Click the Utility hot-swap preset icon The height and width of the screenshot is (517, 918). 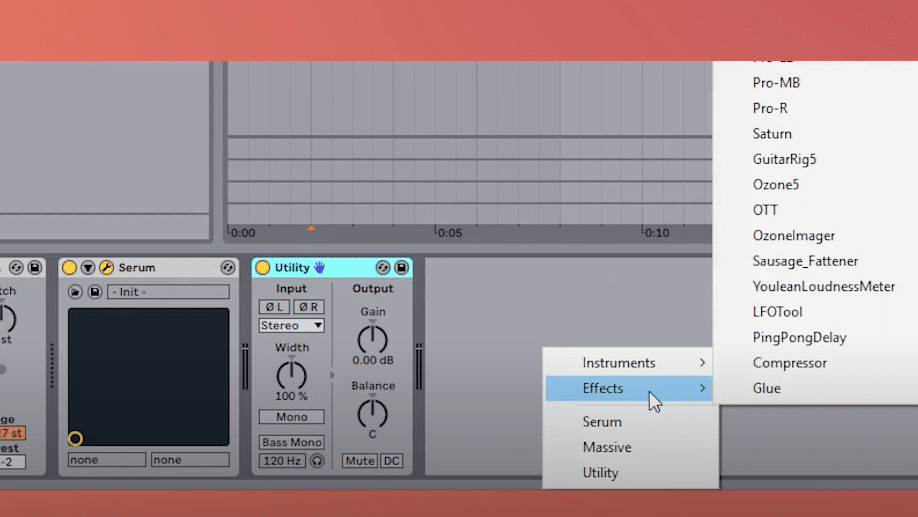pyautogui.click(x=382, y=268)
